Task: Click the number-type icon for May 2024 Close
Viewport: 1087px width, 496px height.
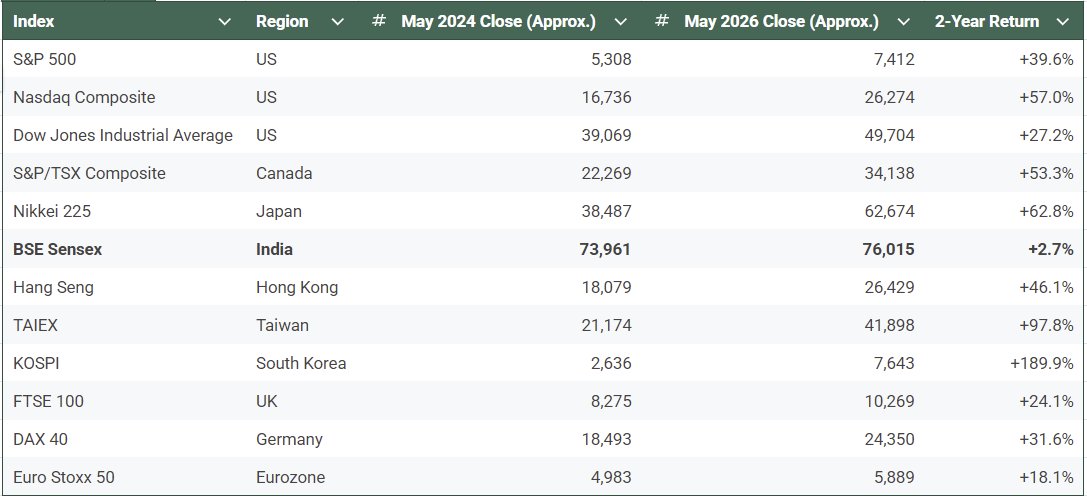Action: click(x=379, y=22)
